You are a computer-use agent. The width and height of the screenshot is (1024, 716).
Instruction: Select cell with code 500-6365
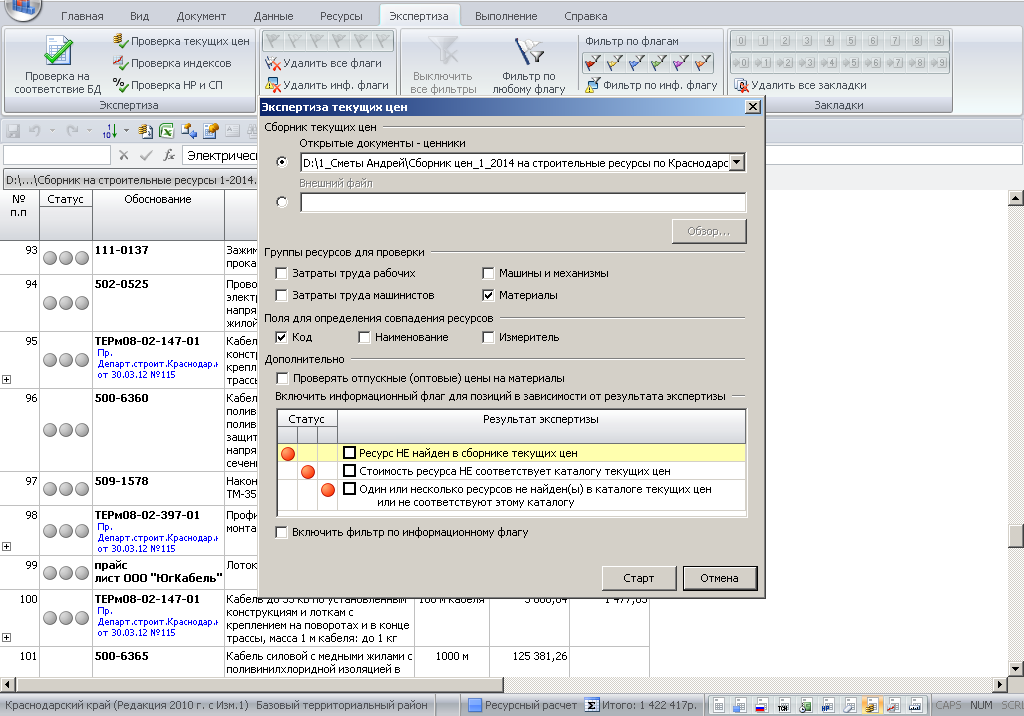click(158, 661)
